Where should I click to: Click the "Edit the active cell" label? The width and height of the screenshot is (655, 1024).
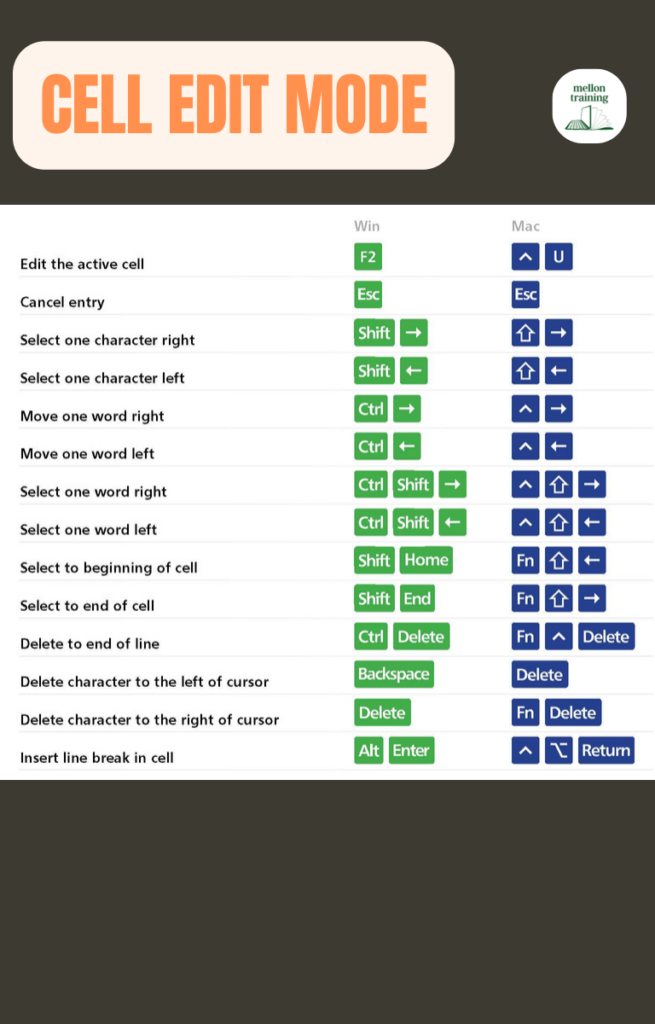tap(82, 264)
